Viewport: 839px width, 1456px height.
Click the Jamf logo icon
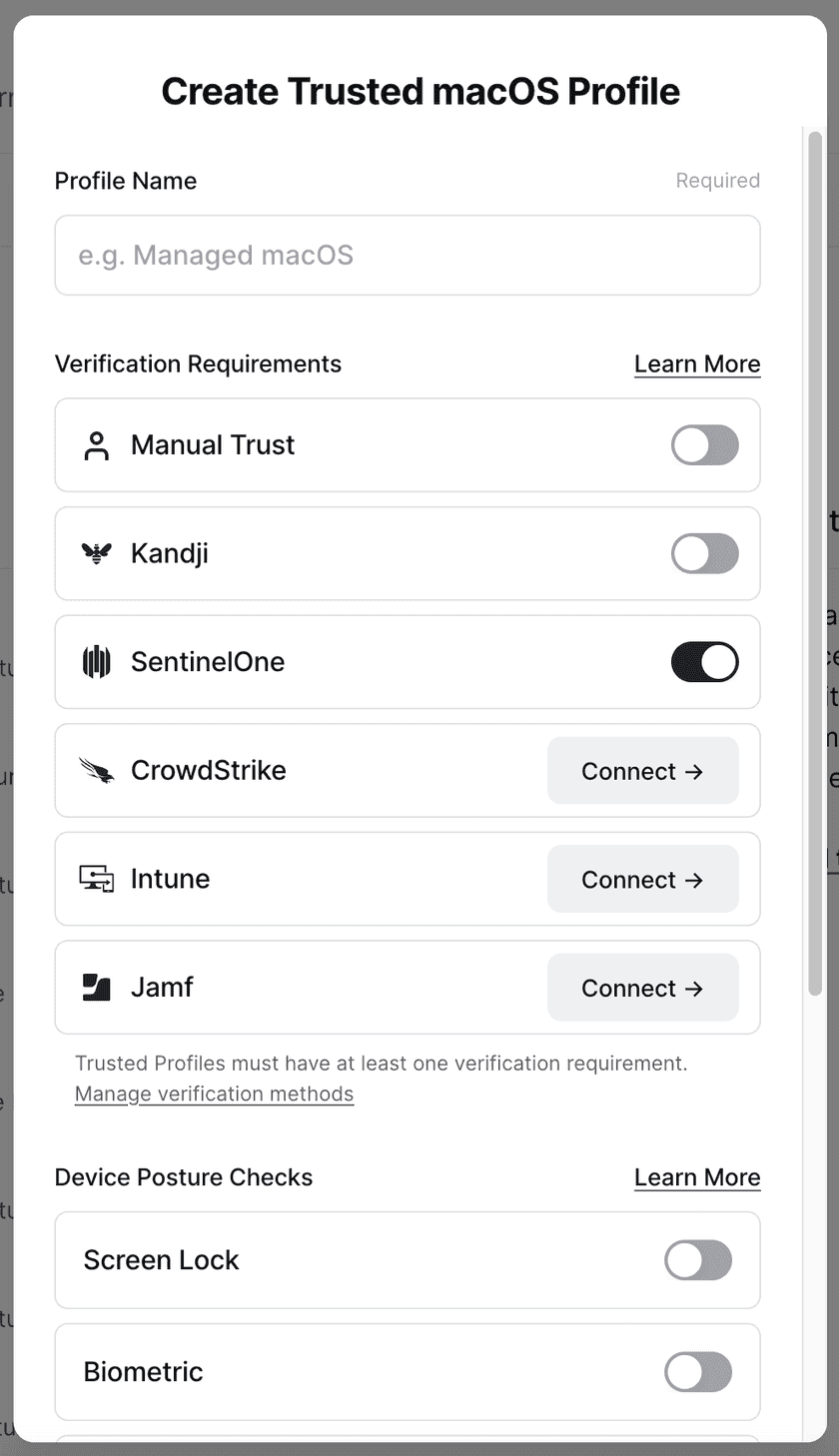(97, 988)
